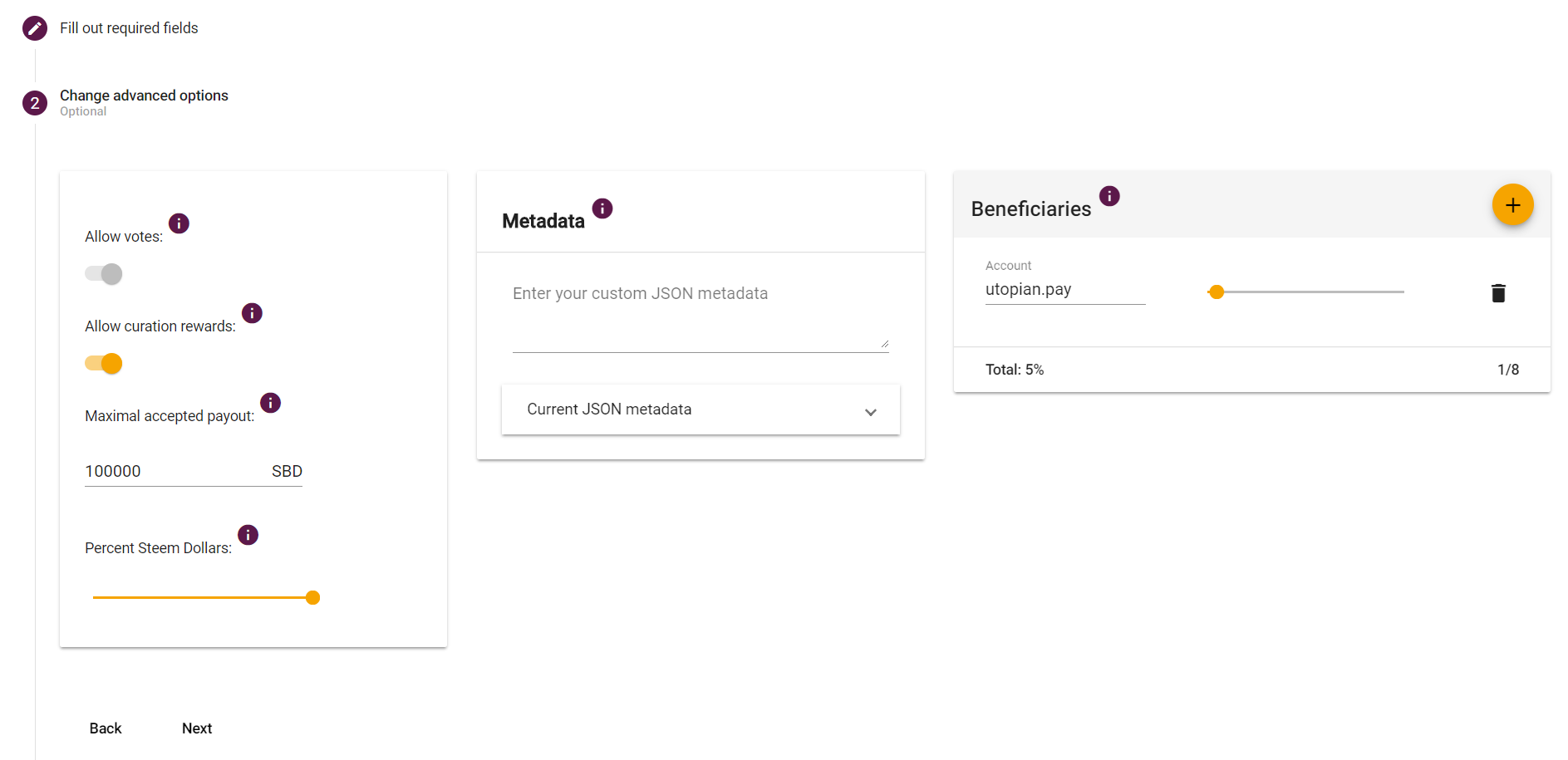The height and width of the screenshot is (760, 1568).
Task: Go to Fill out required fields step
Action: point(129,28)
